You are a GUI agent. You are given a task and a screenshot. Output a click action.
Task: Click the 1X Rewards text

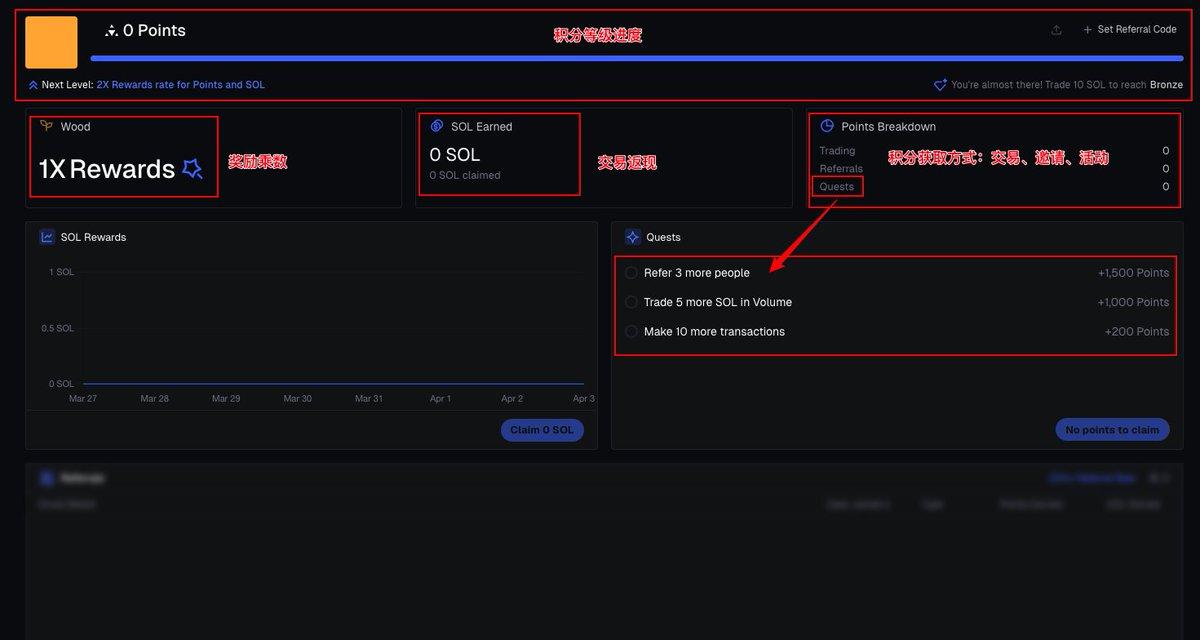(x=107, y=169)
